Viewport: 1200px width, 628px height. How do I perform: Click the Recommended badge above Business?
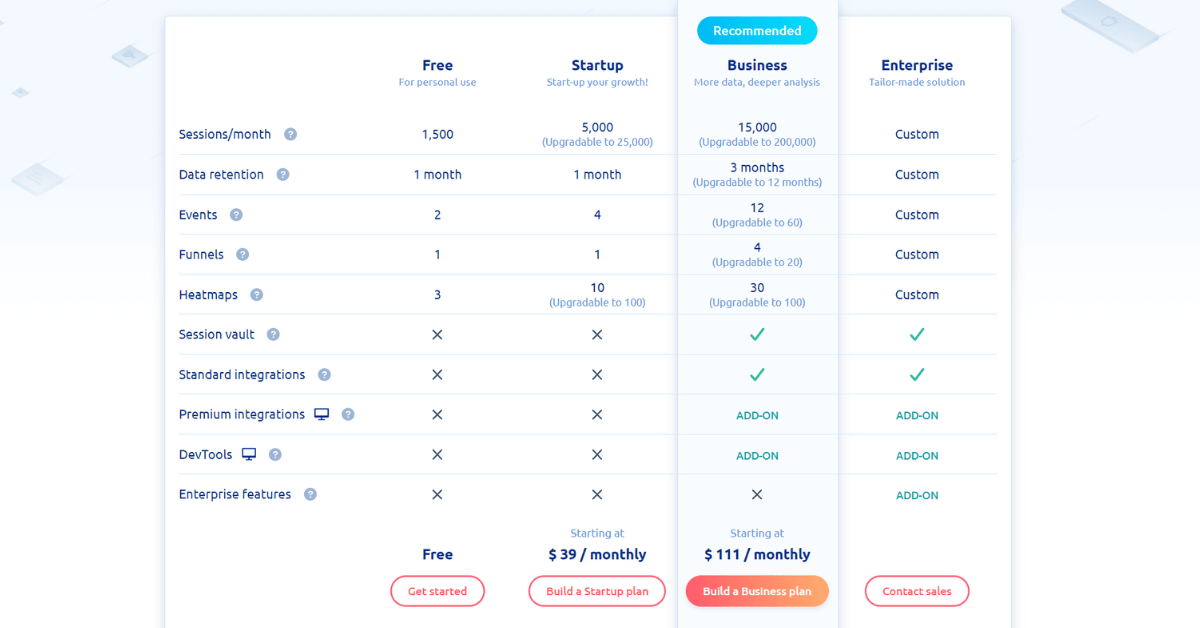(757, 31)
